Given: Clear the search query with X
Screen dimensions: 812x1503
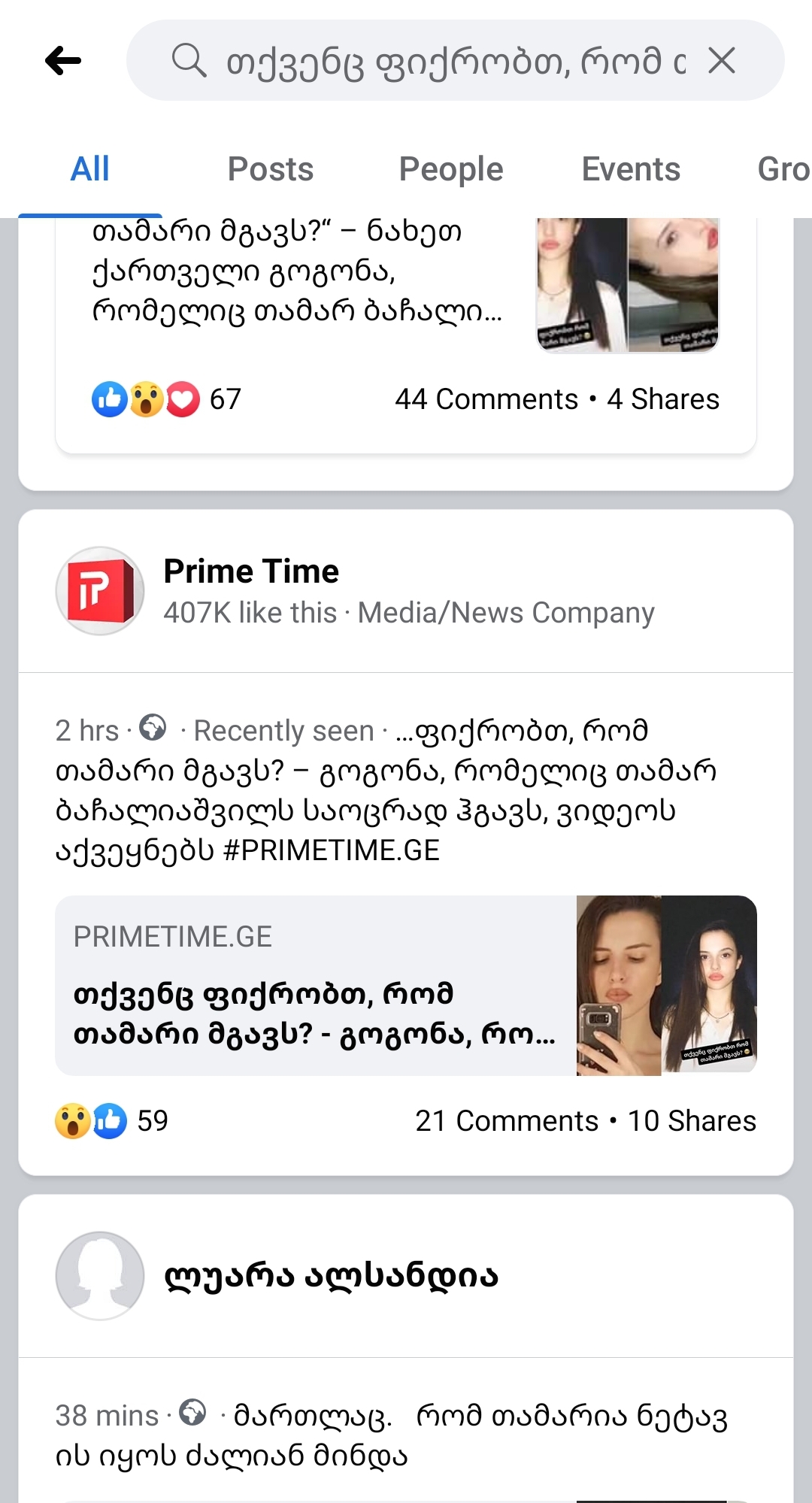Looking at the screenshot, I should [x=722, y=60].
